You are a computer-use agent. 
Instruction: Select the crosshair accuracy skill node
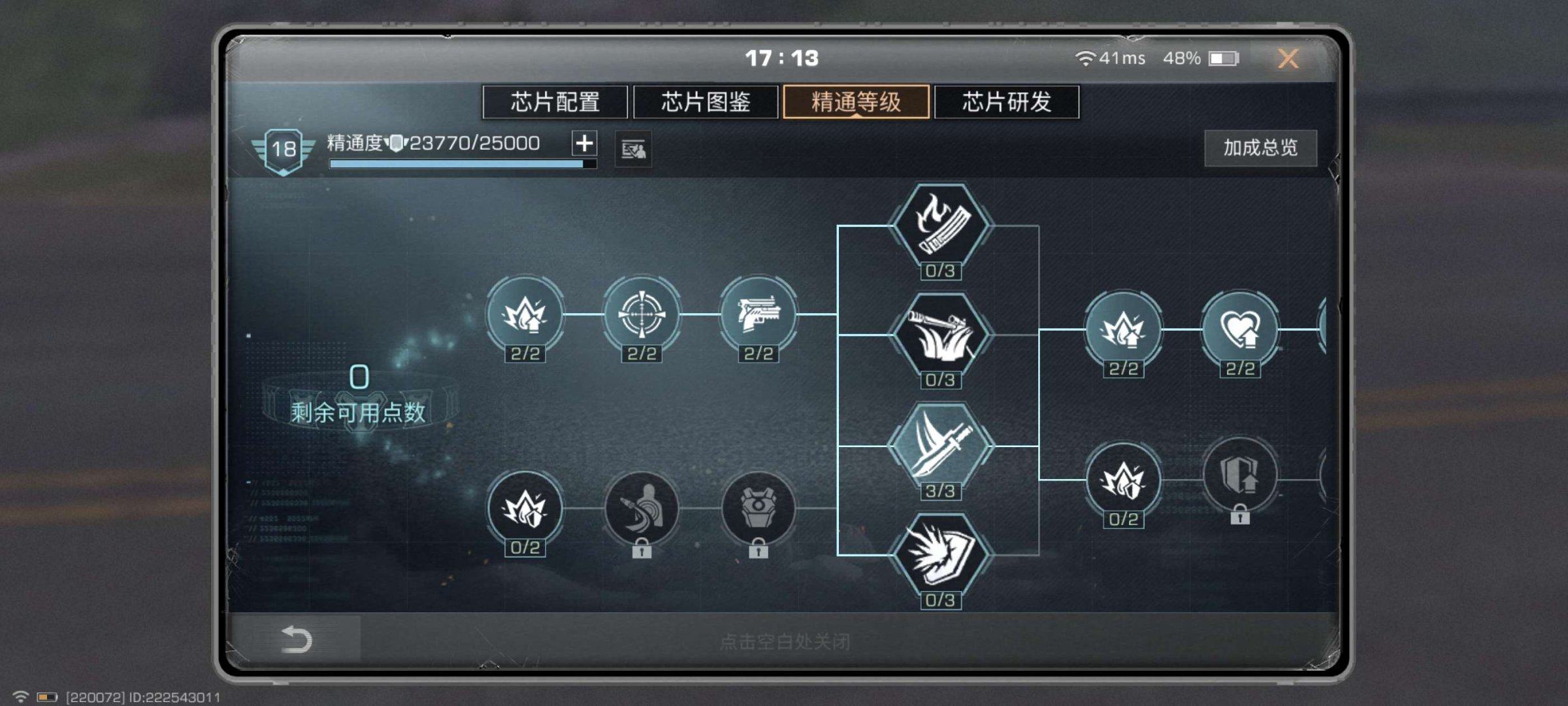642,314
